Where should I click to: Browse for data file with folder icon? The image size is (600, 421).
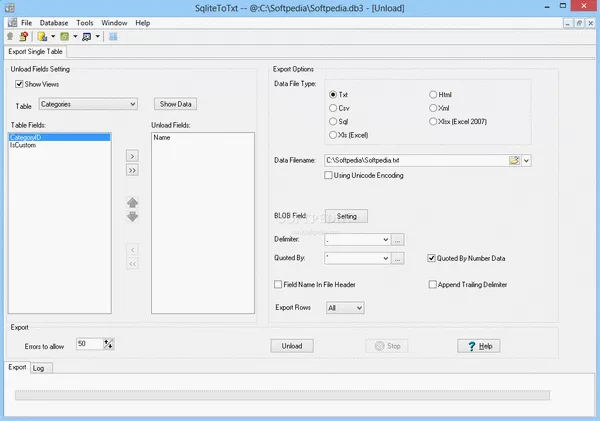tap(514, 160)
